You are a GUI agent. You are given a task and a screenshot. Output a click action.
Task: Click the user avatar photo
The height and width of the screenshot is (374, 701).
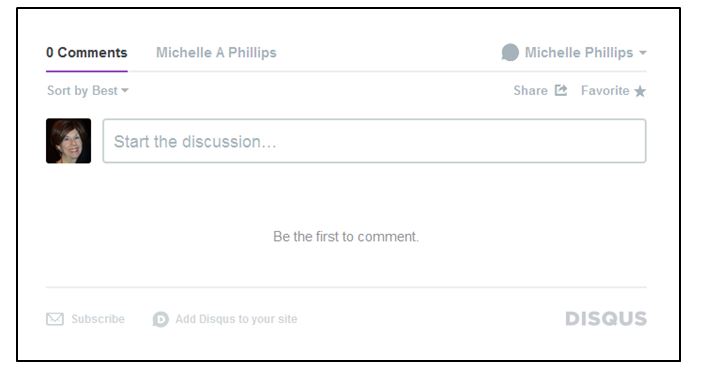(68, 141)
